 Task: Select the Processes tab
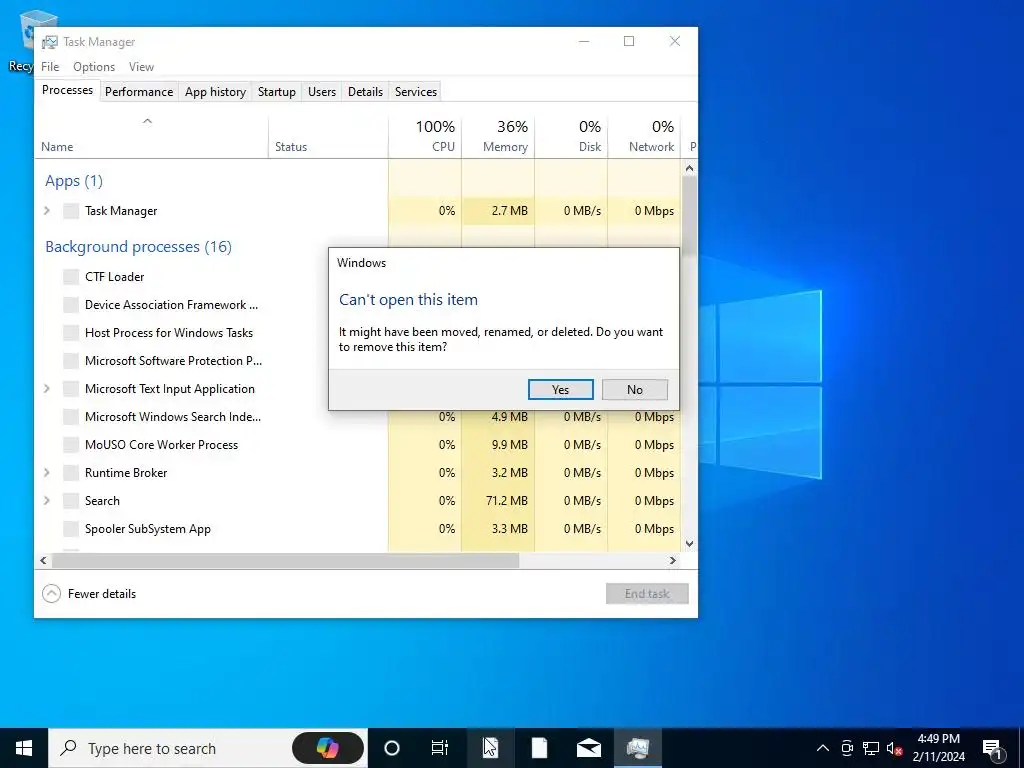click(x=67, y=90)
